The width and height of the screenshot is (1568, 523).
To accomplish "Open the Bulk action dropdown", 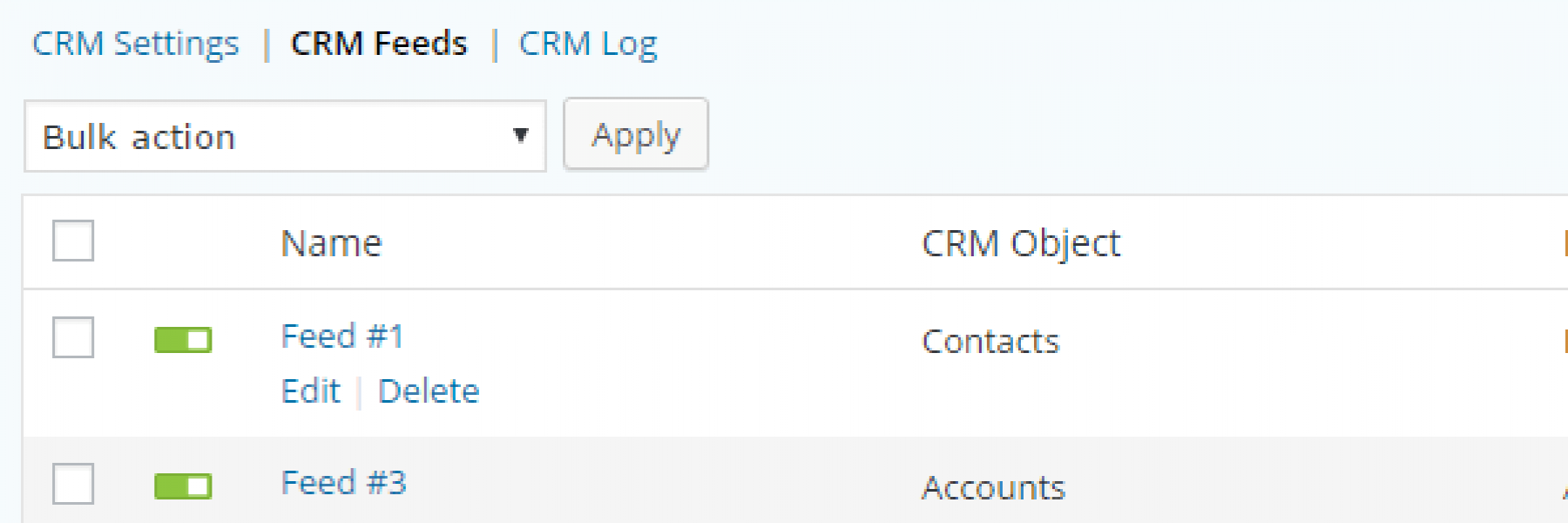I will (285, 136).
